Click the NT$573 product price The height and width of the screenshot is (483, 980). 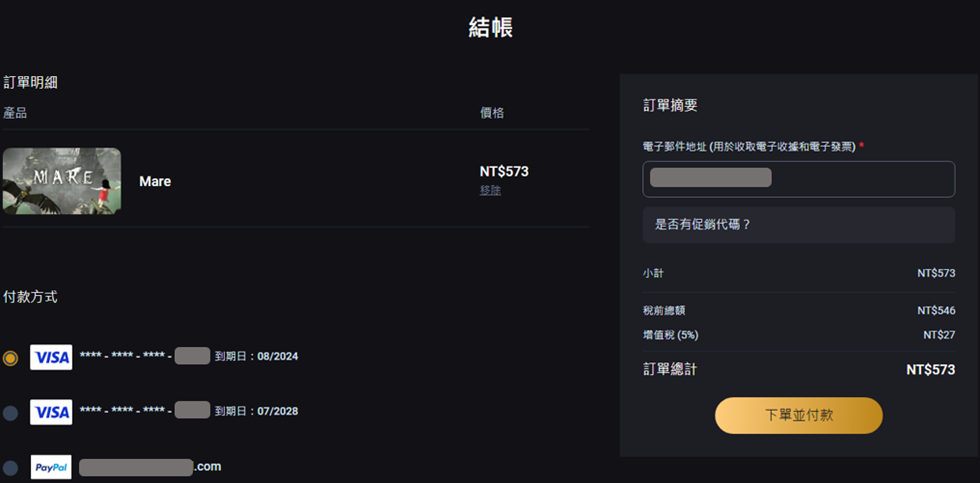[x=504, y=172]
